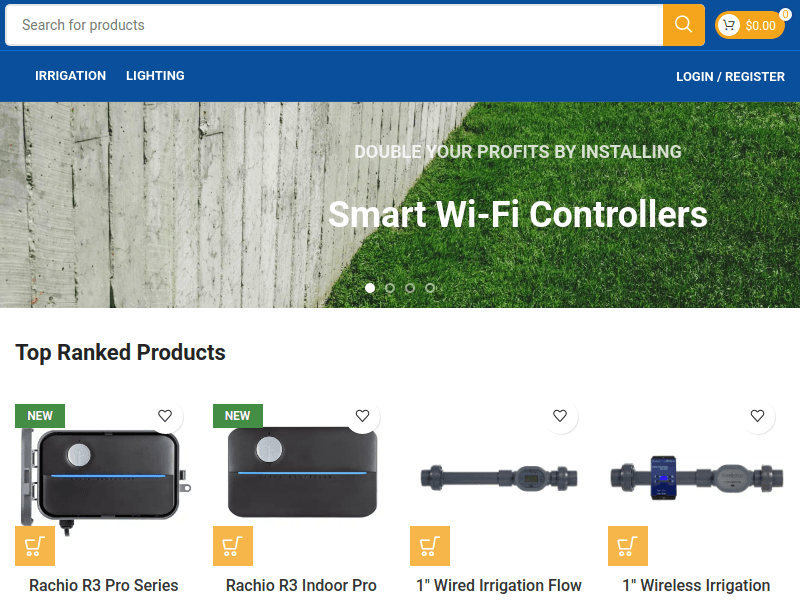800x600 pixels.
Task: Open the Irrigation menu
Action: [70, 76]
